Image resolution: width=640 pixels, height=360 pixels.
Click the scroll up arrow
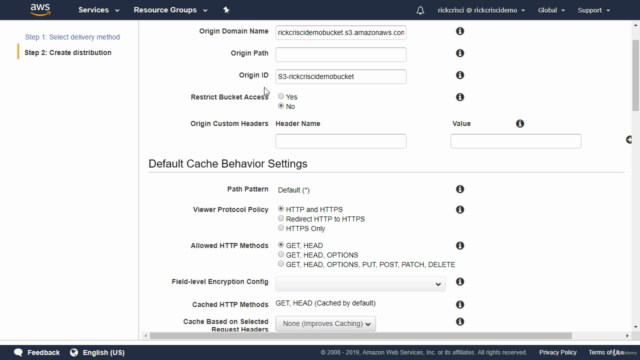pos(636,25)
